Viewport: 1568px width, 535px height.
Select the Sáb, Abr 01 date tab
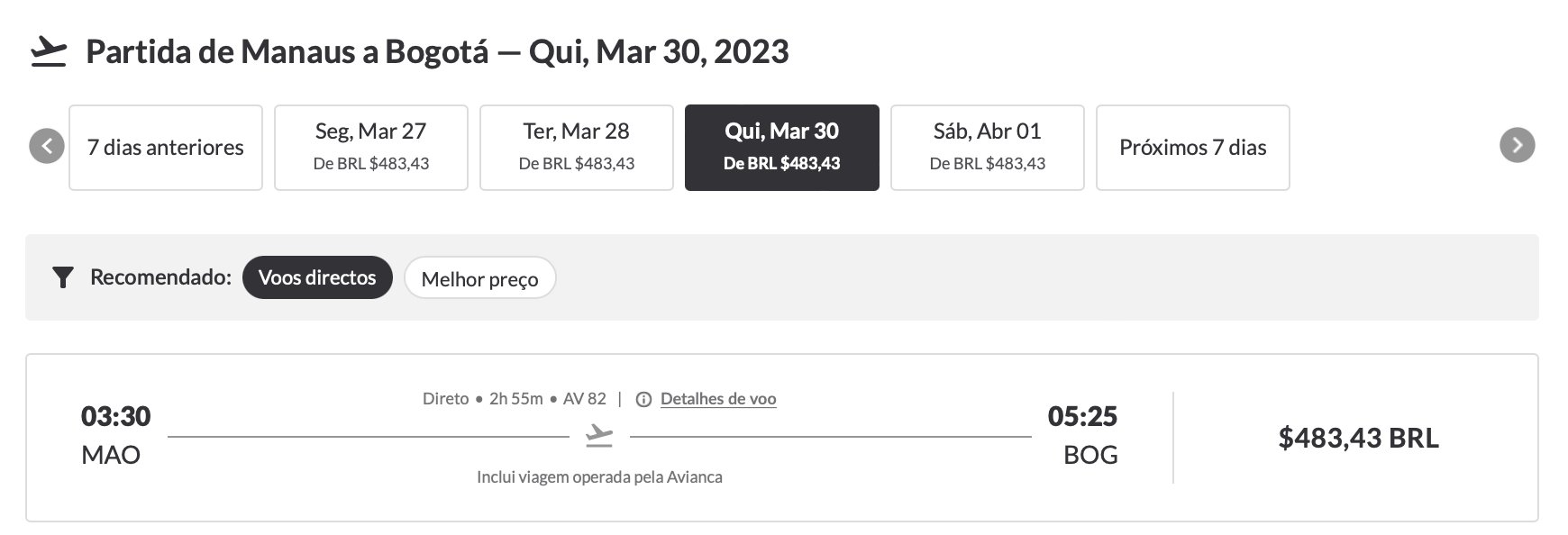(988, 148)
